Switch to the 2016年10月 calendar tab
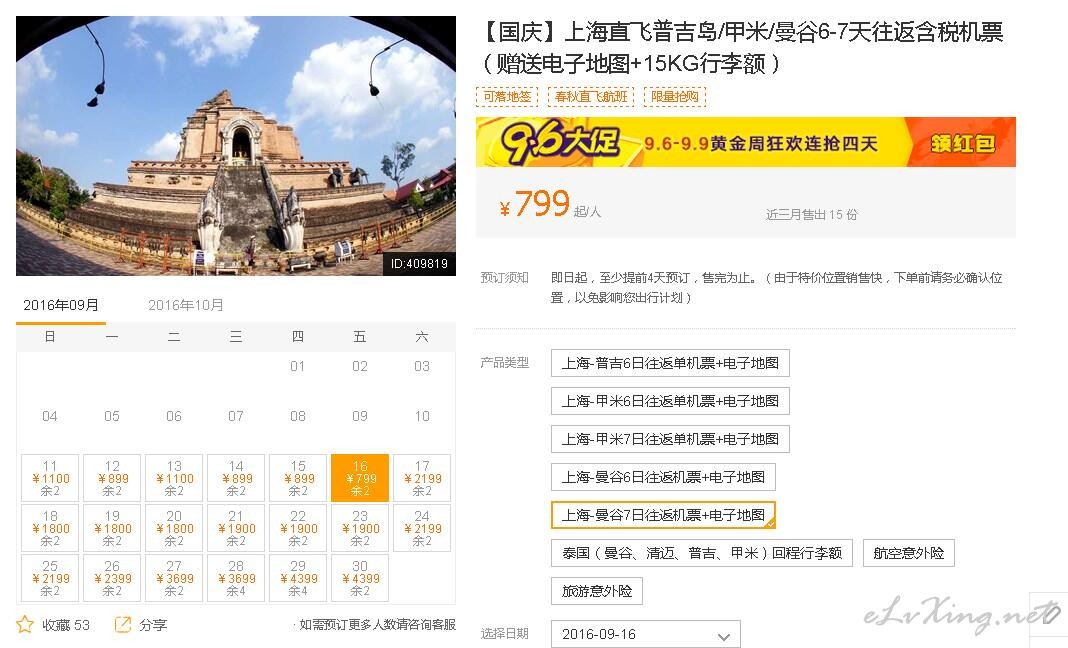This screenshot has width=1068, height=648. (x=185, y=305)
